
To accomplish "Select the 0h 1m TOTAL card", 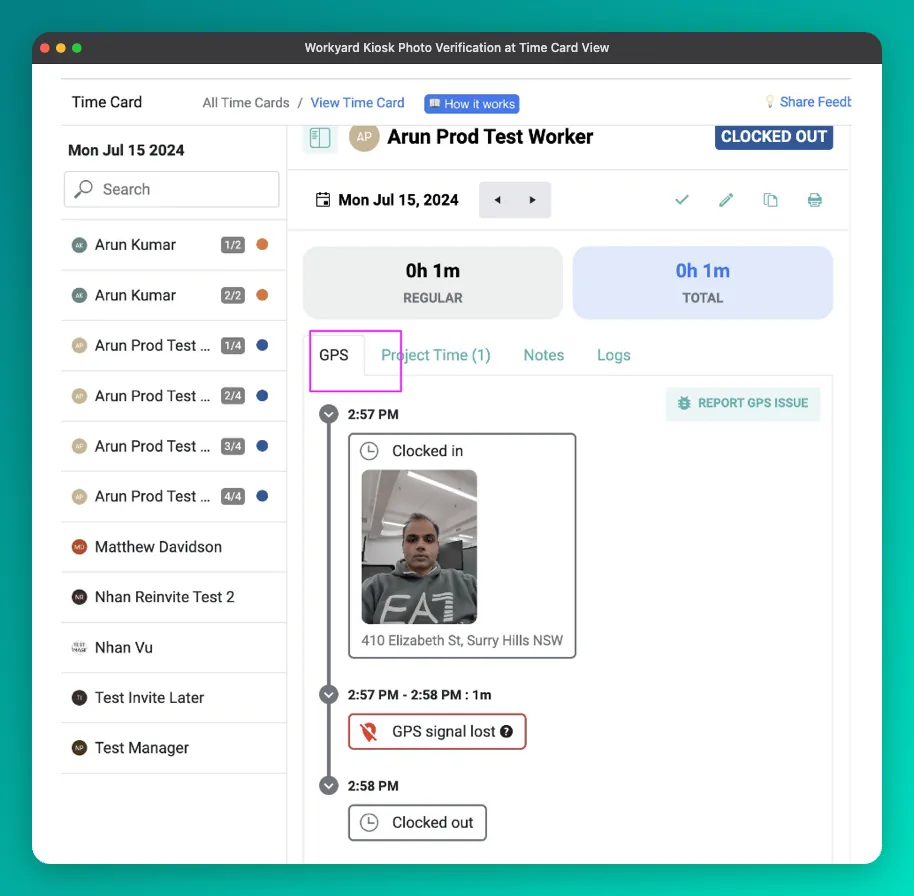I will pyautogui.click(x=702, y=283).
